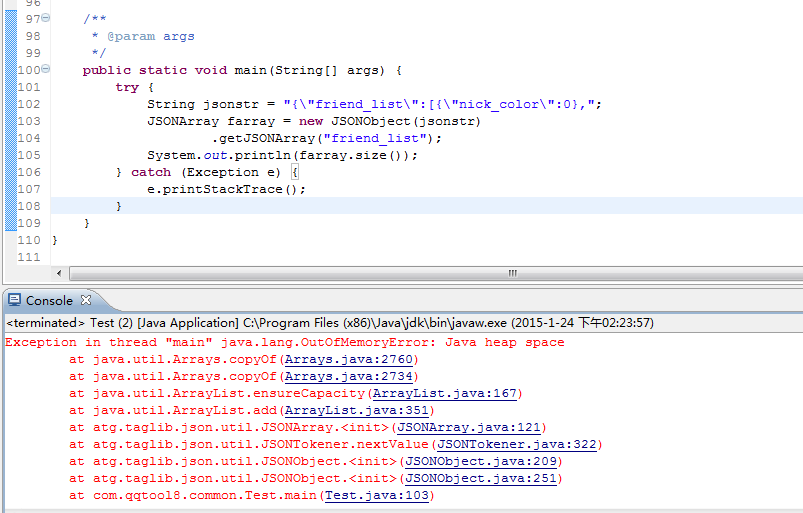803x513 pixels.
Task: Collapse the main method fold at line 100
Action: pos(46,70)
